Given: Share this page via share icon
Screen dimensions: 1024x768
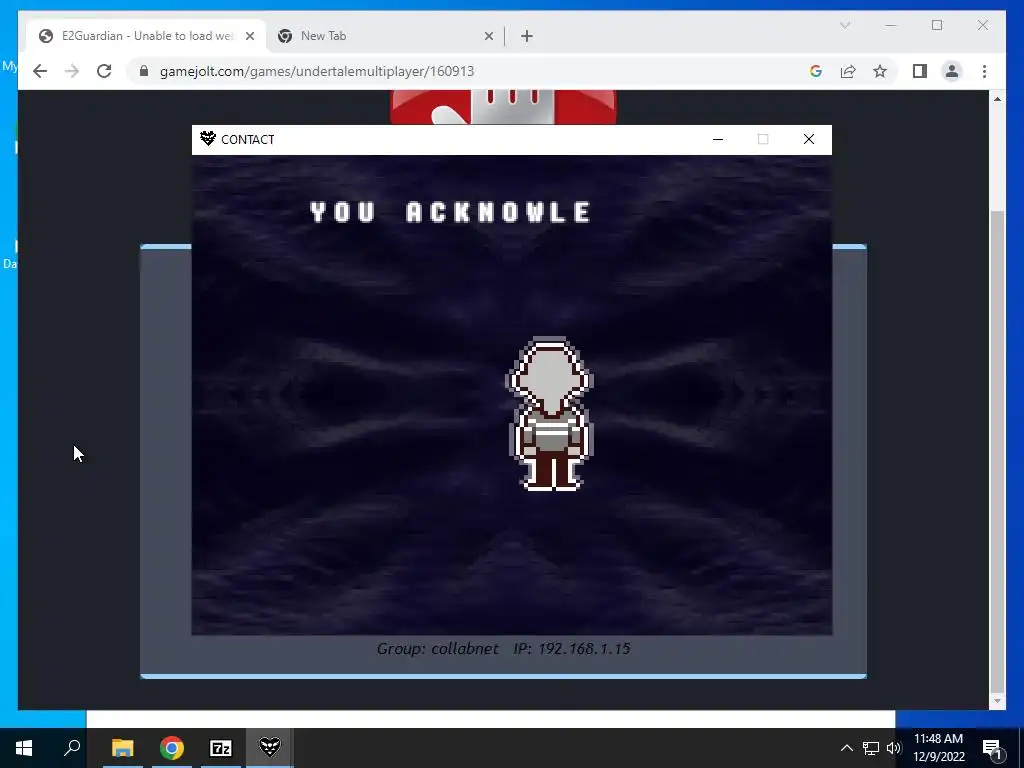Looking at the screenshot, I should pos(848,71).
